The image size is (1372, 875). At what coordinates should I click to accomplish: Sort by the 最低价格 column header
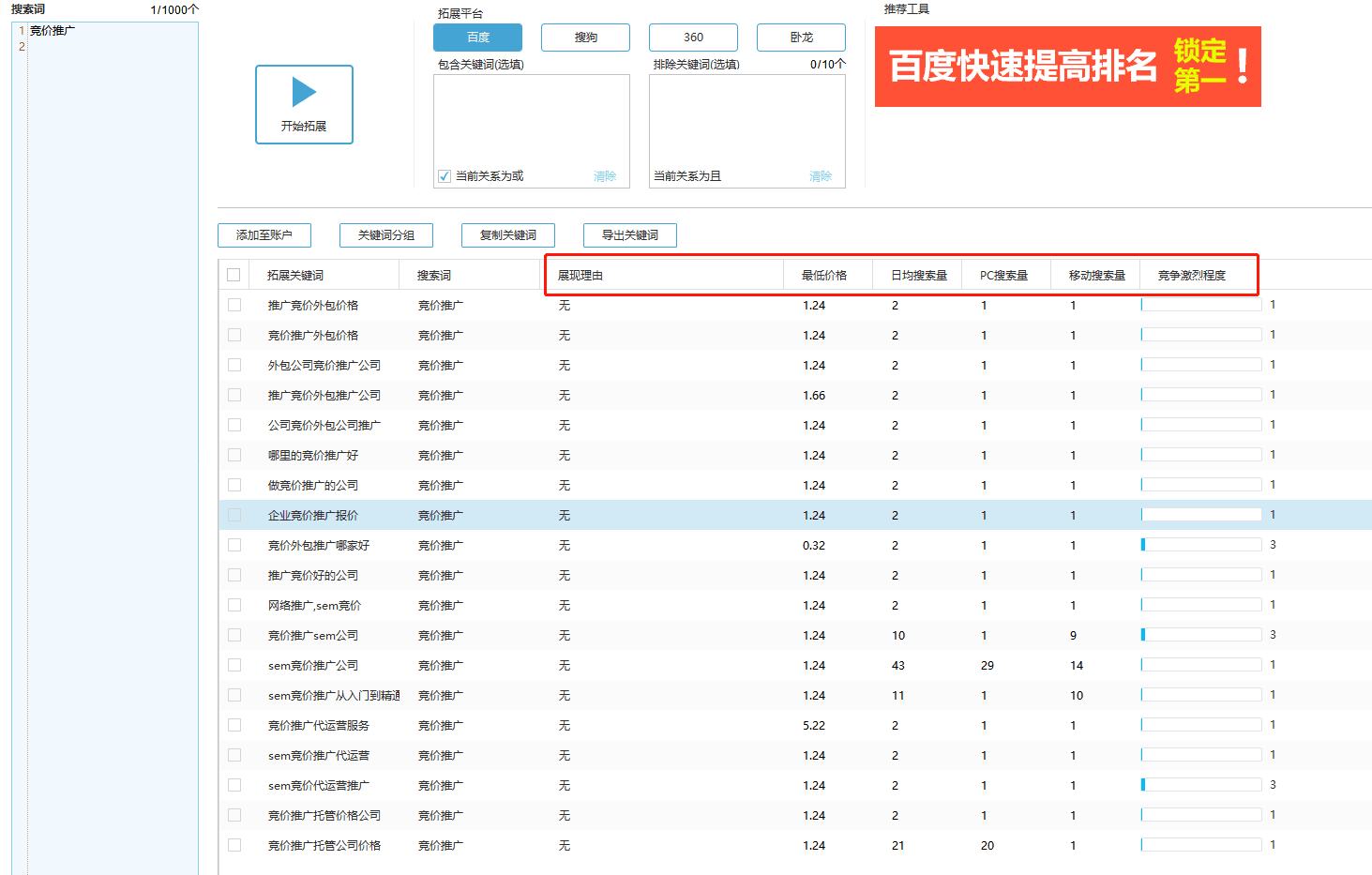click(x=824, y=276)
